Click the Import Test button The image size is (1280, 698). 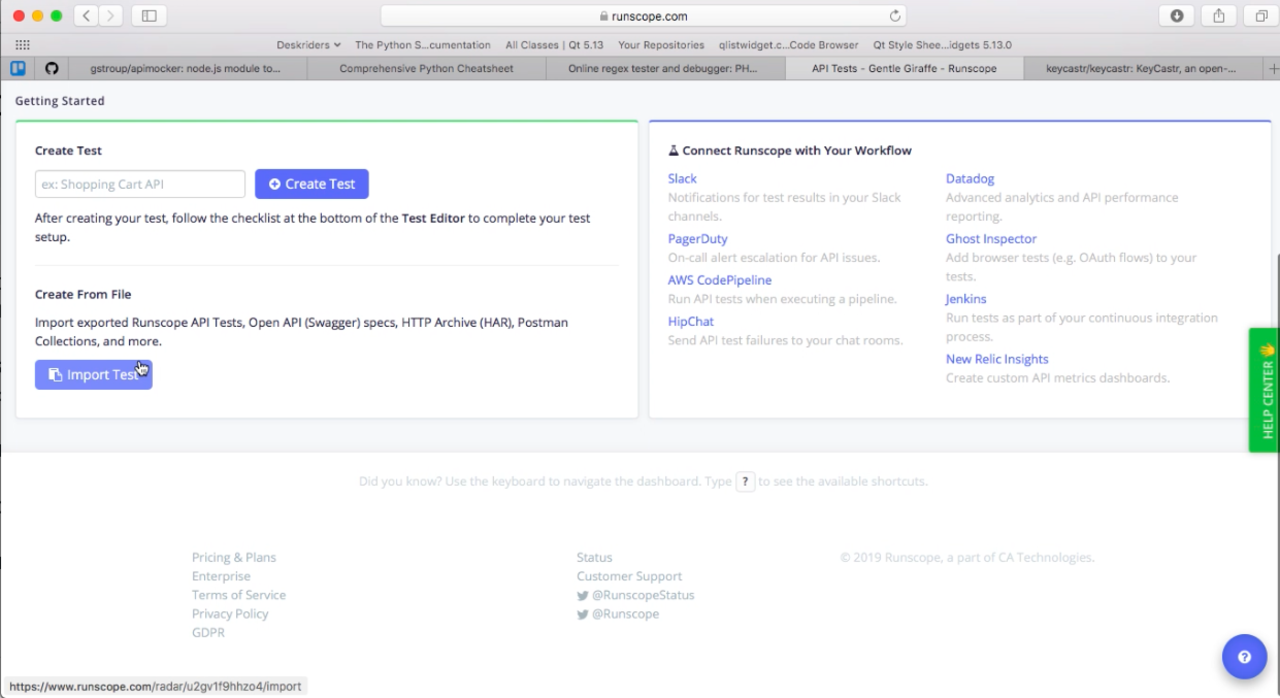93,375
